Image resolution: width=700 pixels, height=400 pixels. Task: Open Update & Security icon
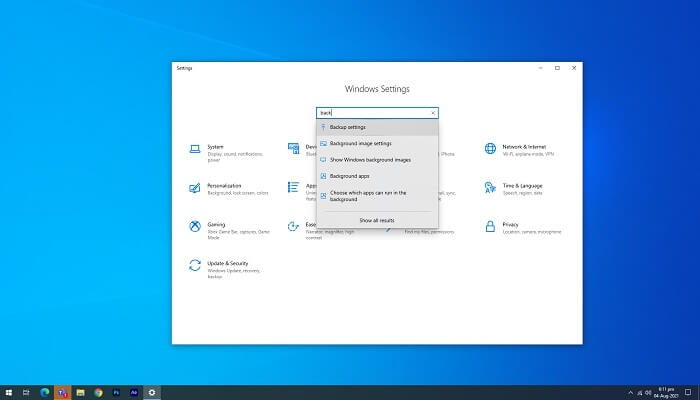click(195, 265)
